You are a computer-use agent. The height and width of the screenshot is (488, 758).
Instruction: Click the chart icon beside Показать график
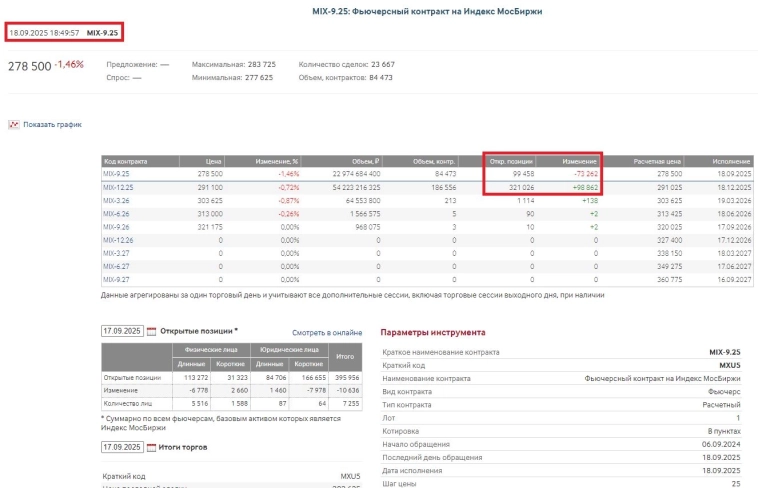(x=14, y=125)
